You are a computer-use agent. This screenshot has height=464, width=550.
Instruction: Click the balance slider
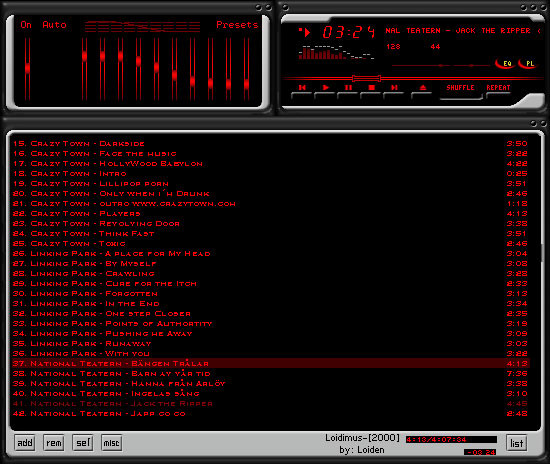[x=471, y=65]
